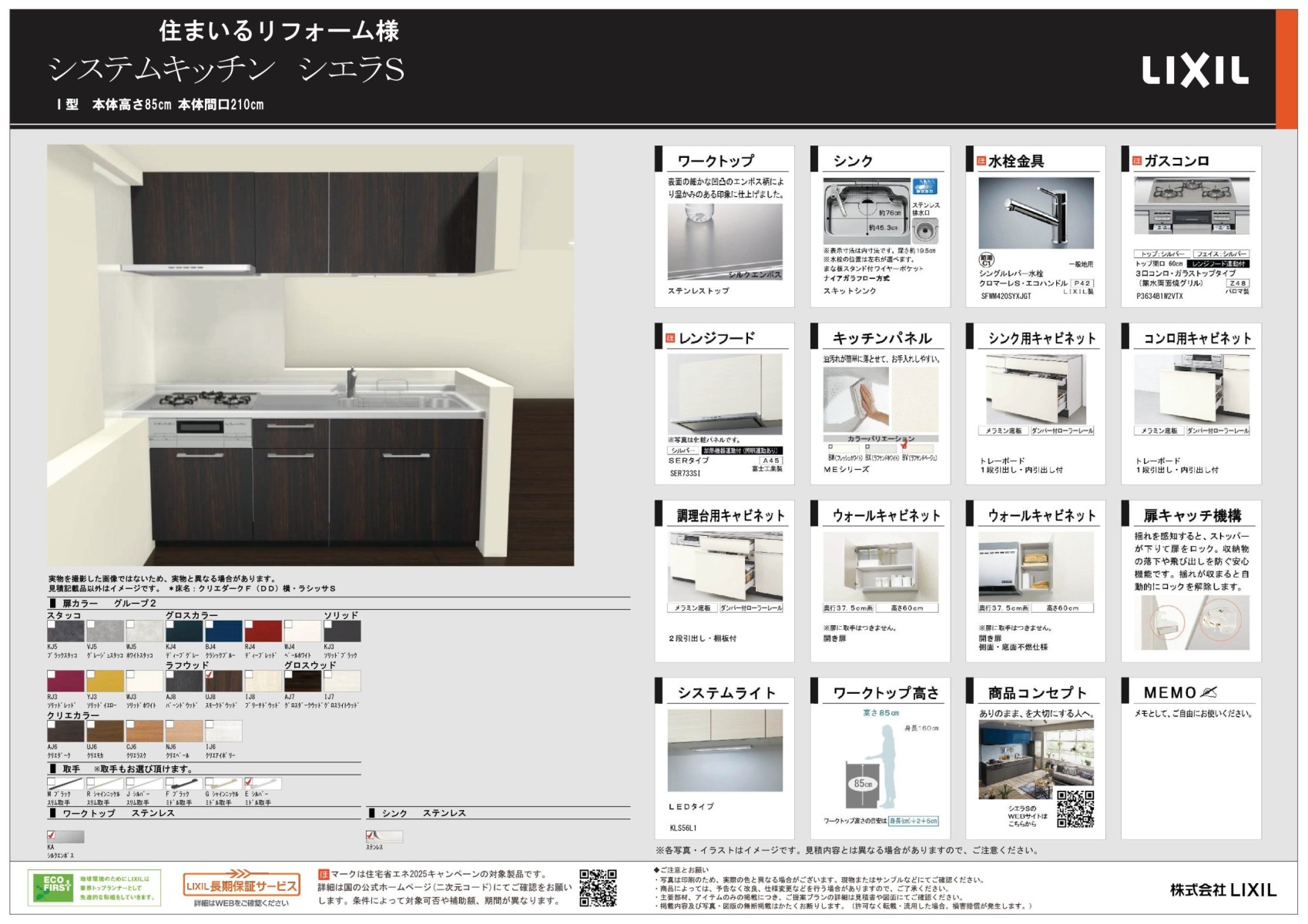Pick the RJ4 ディープレッド swatch
This screenshot has width=1308, height=924.
[263, 631]
